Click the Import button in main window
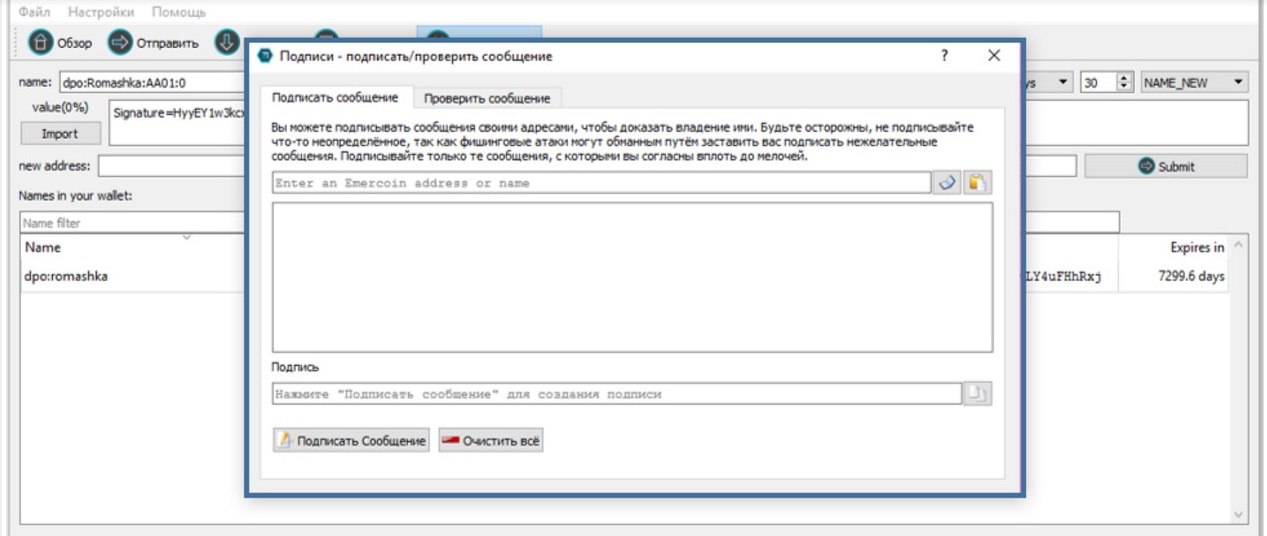 click(x=60, y=133)
